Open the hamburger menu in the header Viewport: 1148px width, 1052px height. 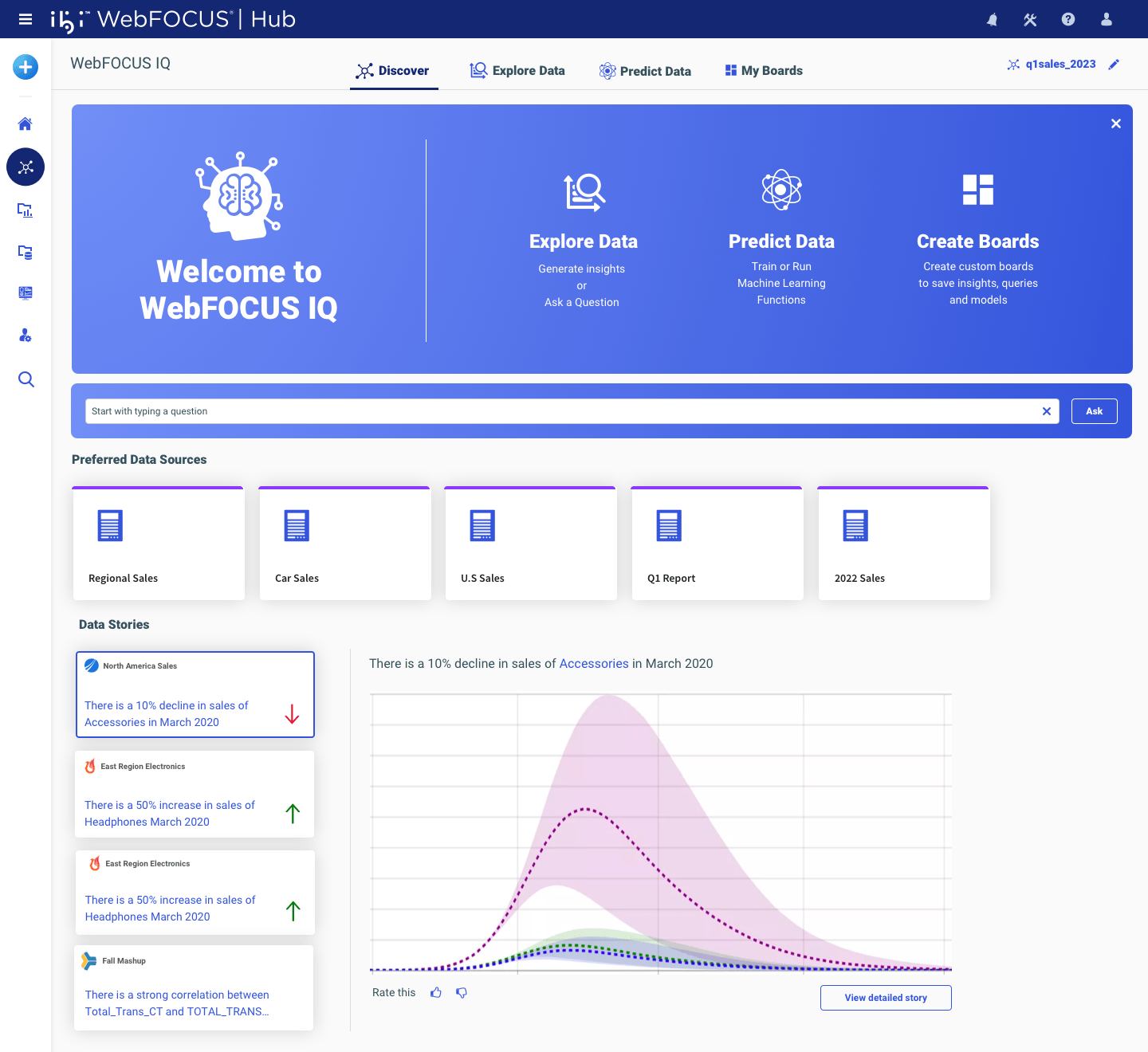coord(26,19)
